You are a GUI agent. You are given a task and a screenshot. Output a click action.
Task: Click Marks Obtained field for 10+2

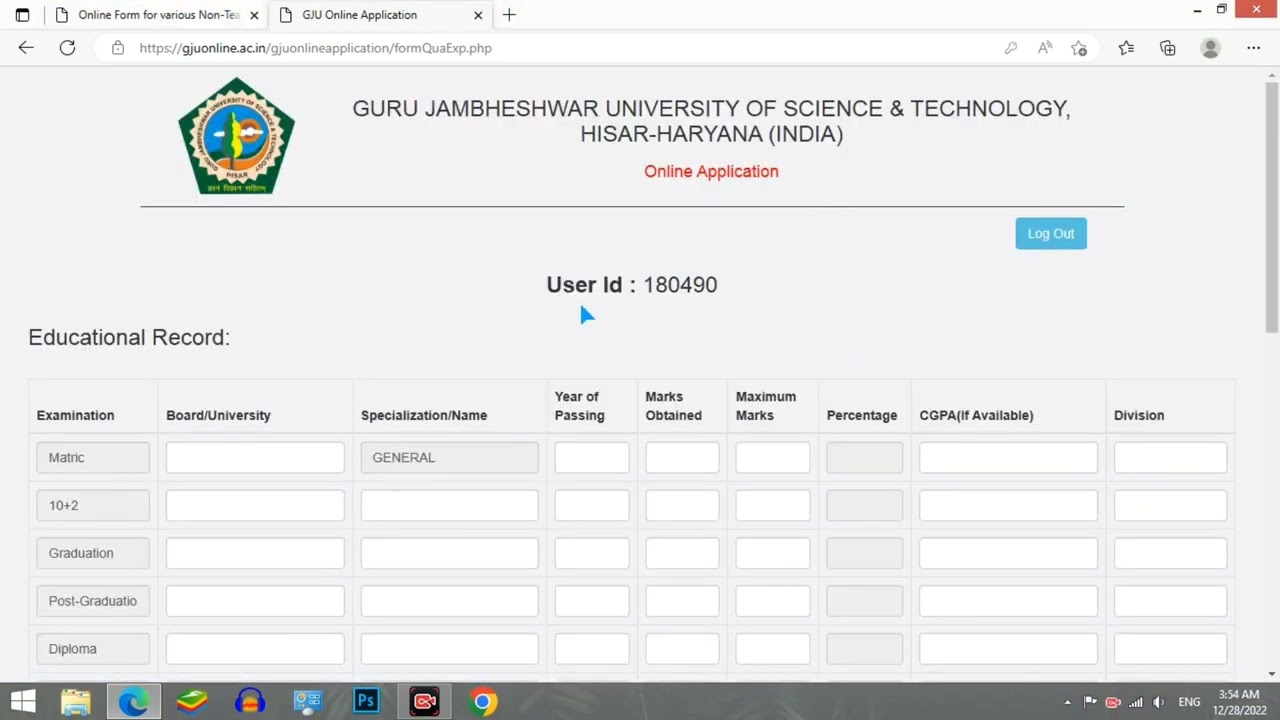[x=682, y=505]
